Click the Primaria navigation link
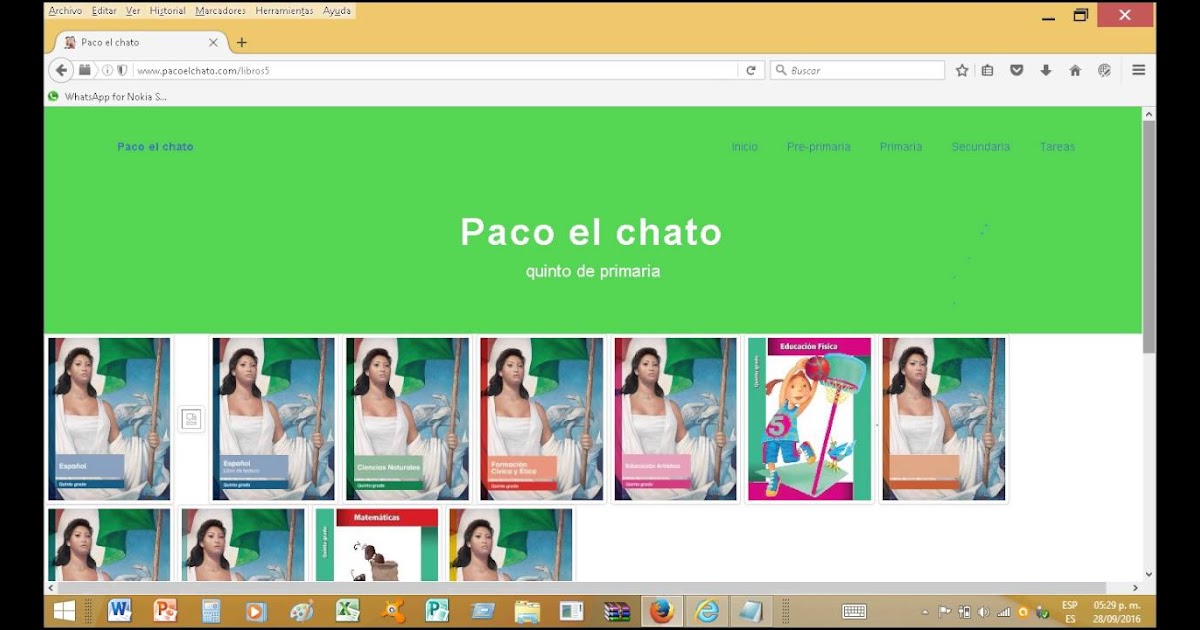Viewport: 1200px width, 630px height. click(901, 147)
